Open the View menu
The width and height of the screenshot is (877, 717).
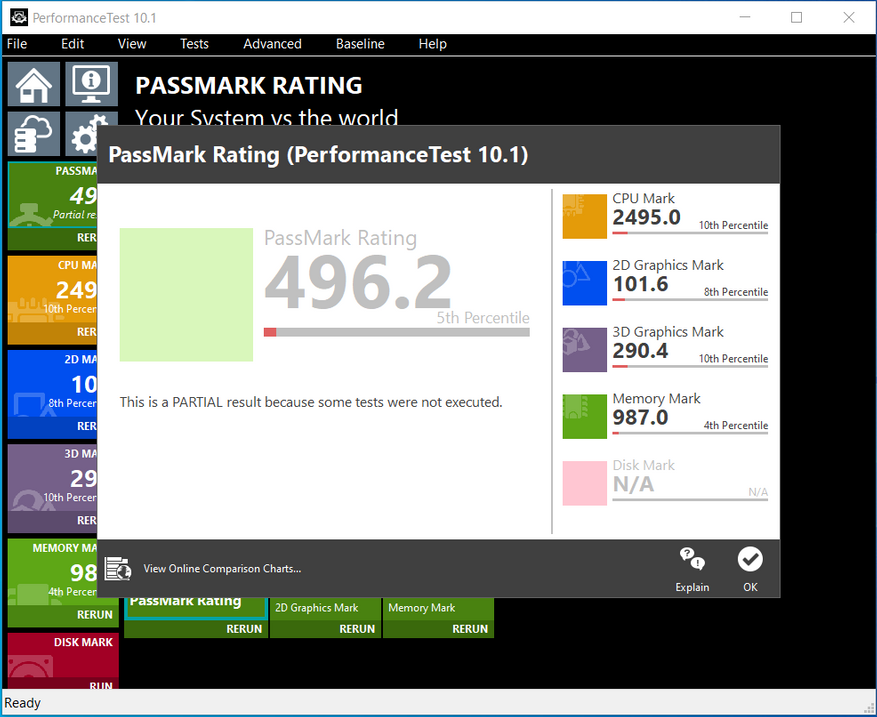click(x=132, y=44)
